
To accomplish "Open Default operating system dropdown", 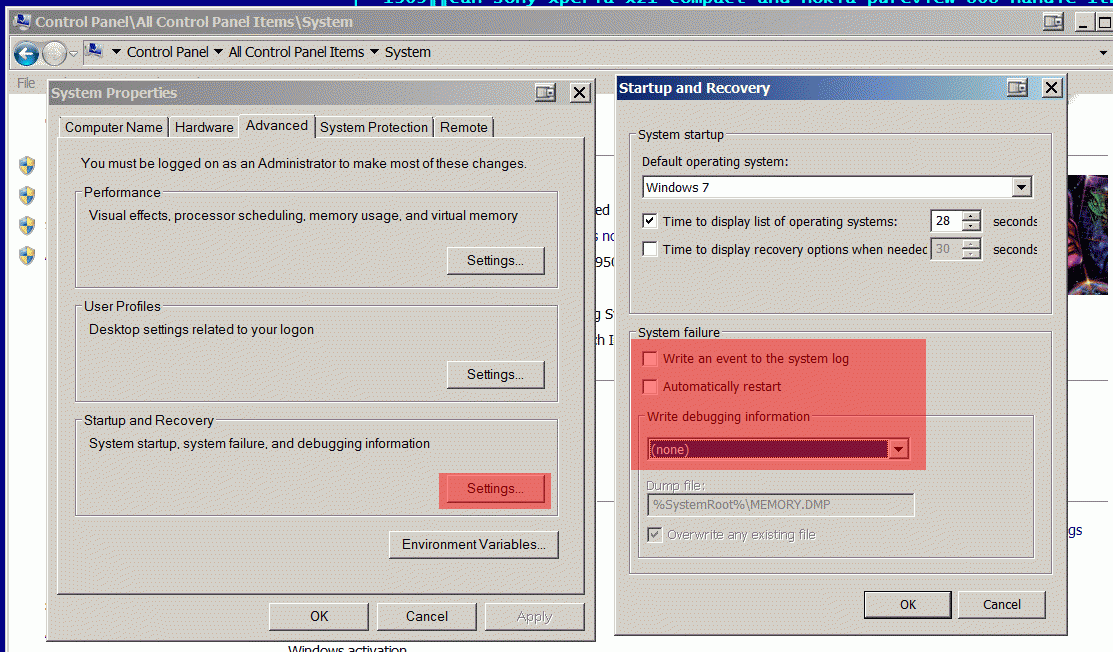I will [x=1021, y=187].
